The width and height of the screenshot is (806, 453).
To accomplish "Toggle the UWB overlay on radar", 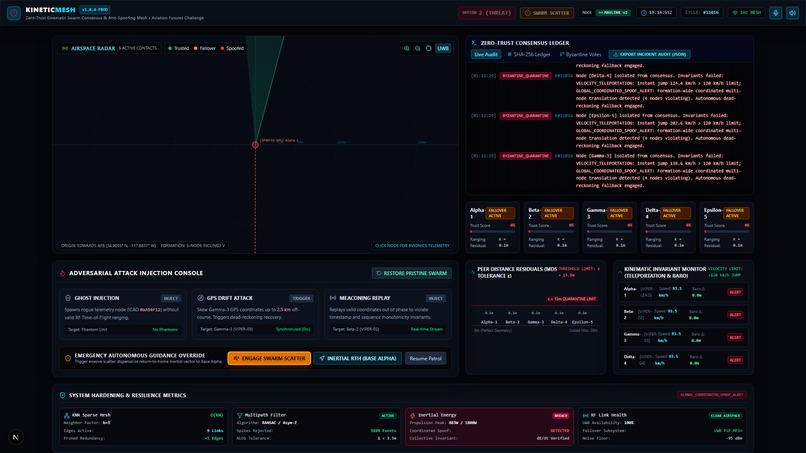I will tap(443, 48).
